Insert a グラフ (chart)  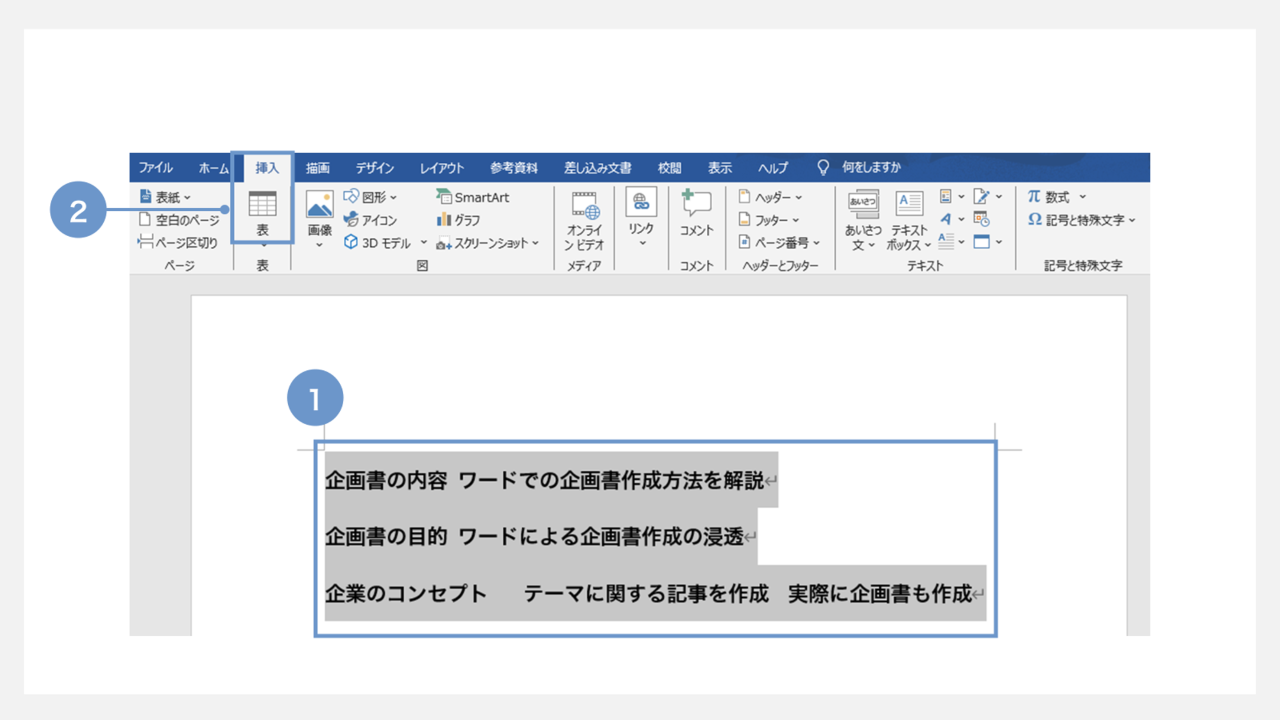click(x=458, y=220)
